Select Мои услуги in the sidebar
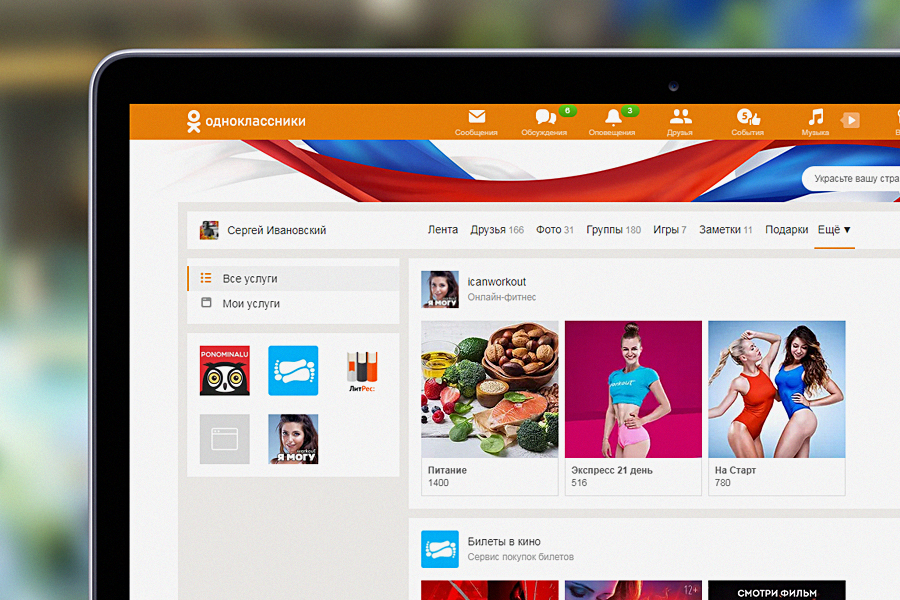Image resolution: width=900 pixels, height=600 pixels. pos(293,303)
